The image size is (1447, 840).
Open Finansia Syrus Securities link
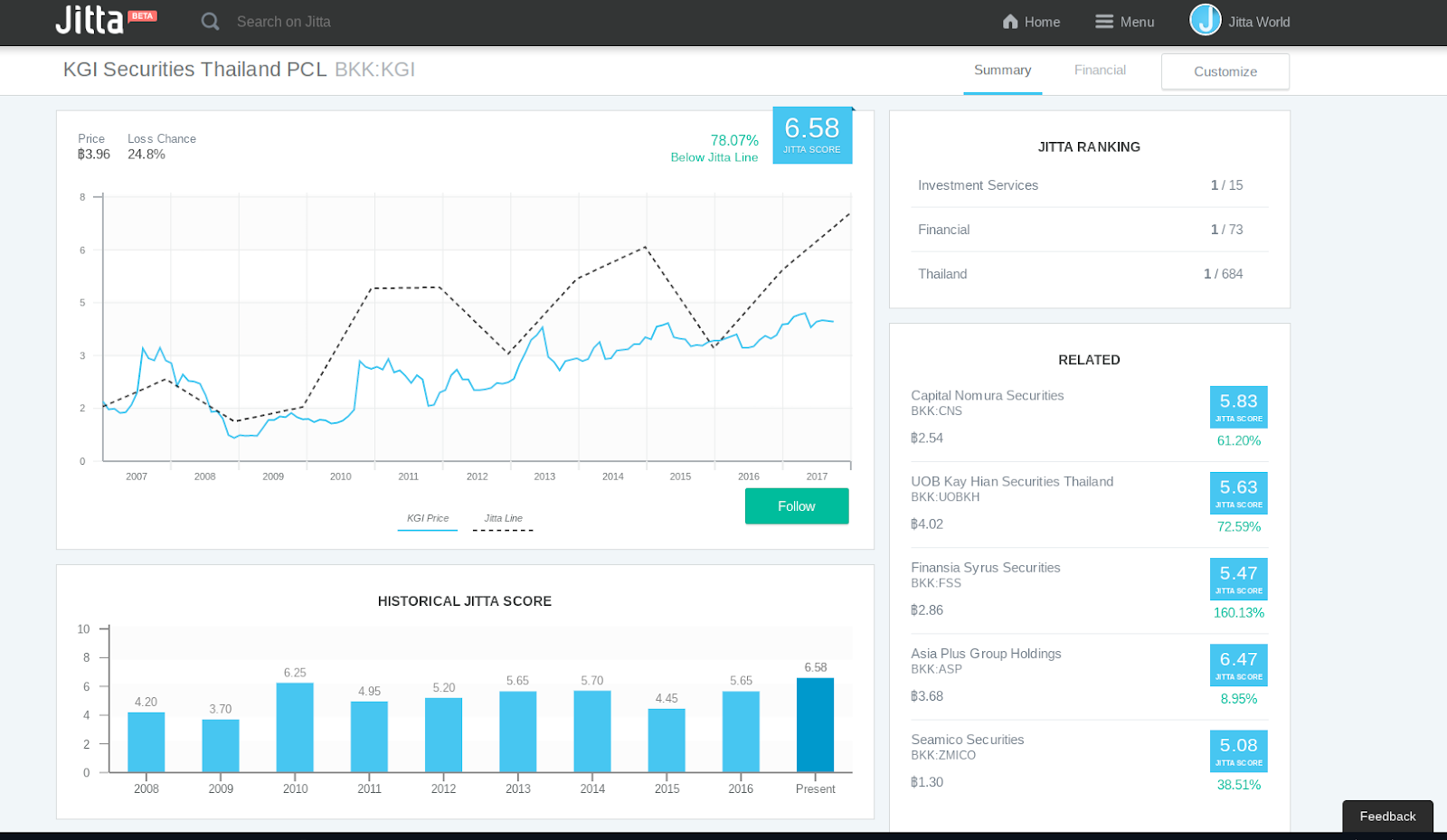click(x=986, y=567)
